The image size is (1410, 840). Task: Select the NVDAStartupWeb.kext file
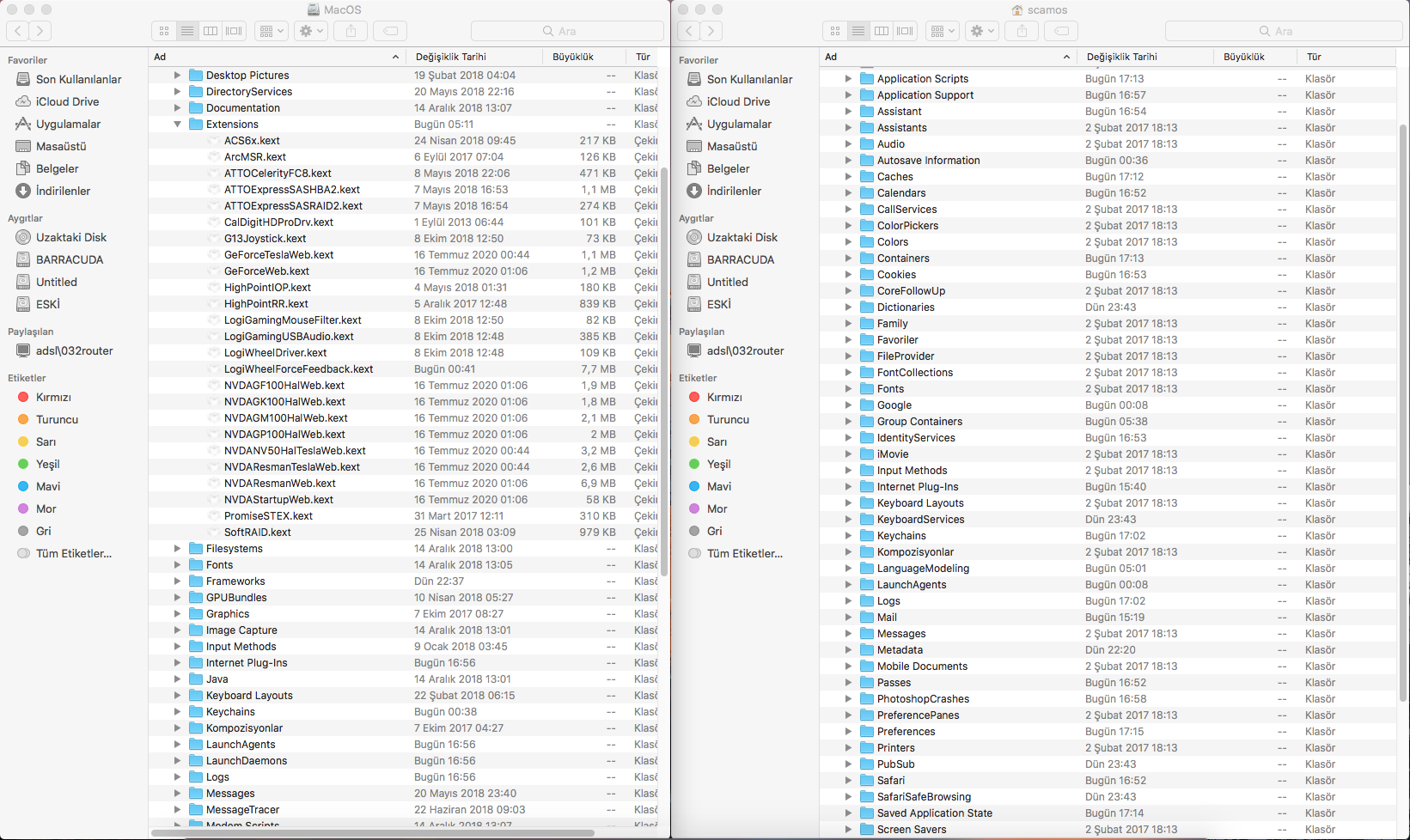(x=278, y=500)
